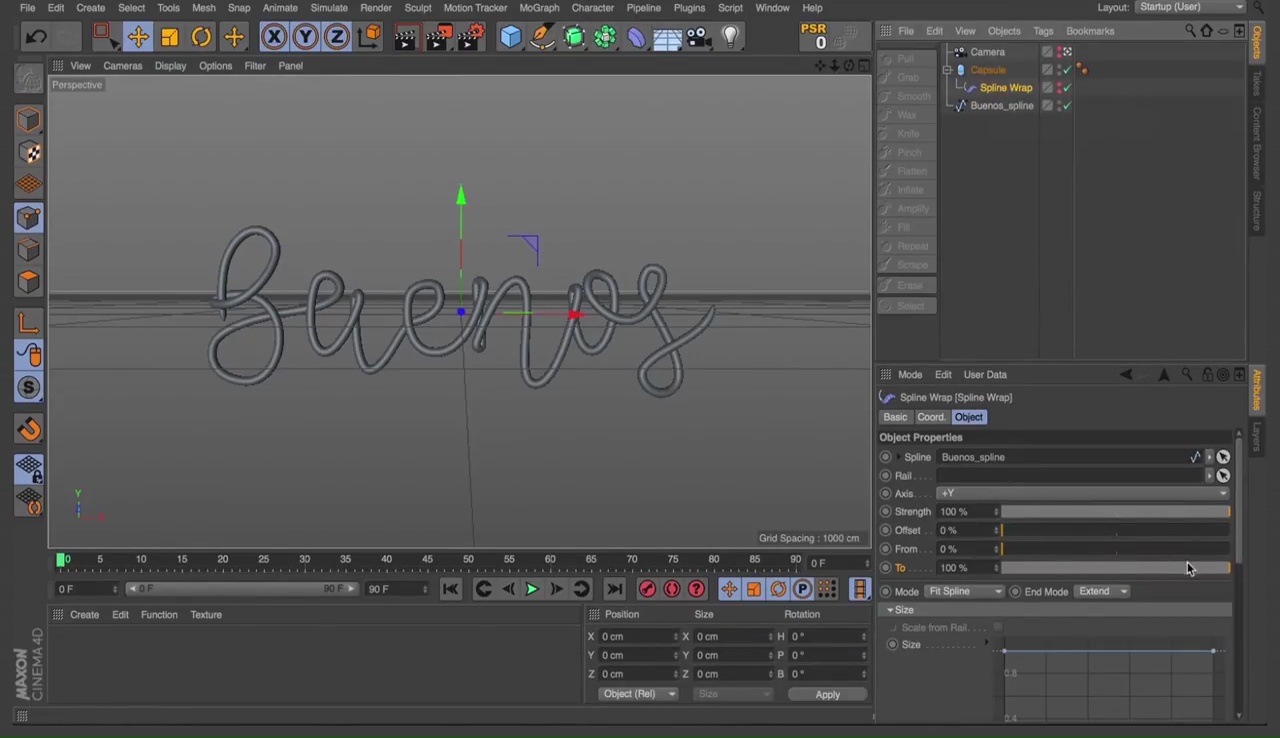Click the Strength slider bar

pos(1115,512)
